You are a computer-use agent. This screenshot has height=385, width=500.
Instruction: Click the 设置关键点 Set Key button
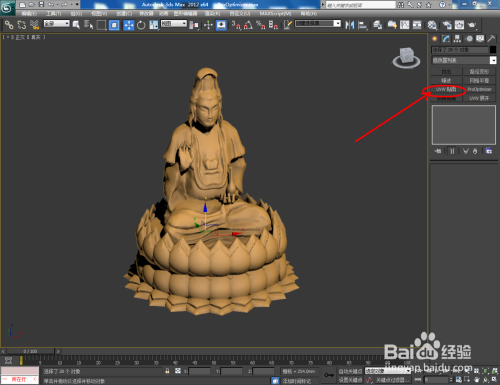click(x=350, y=380)
